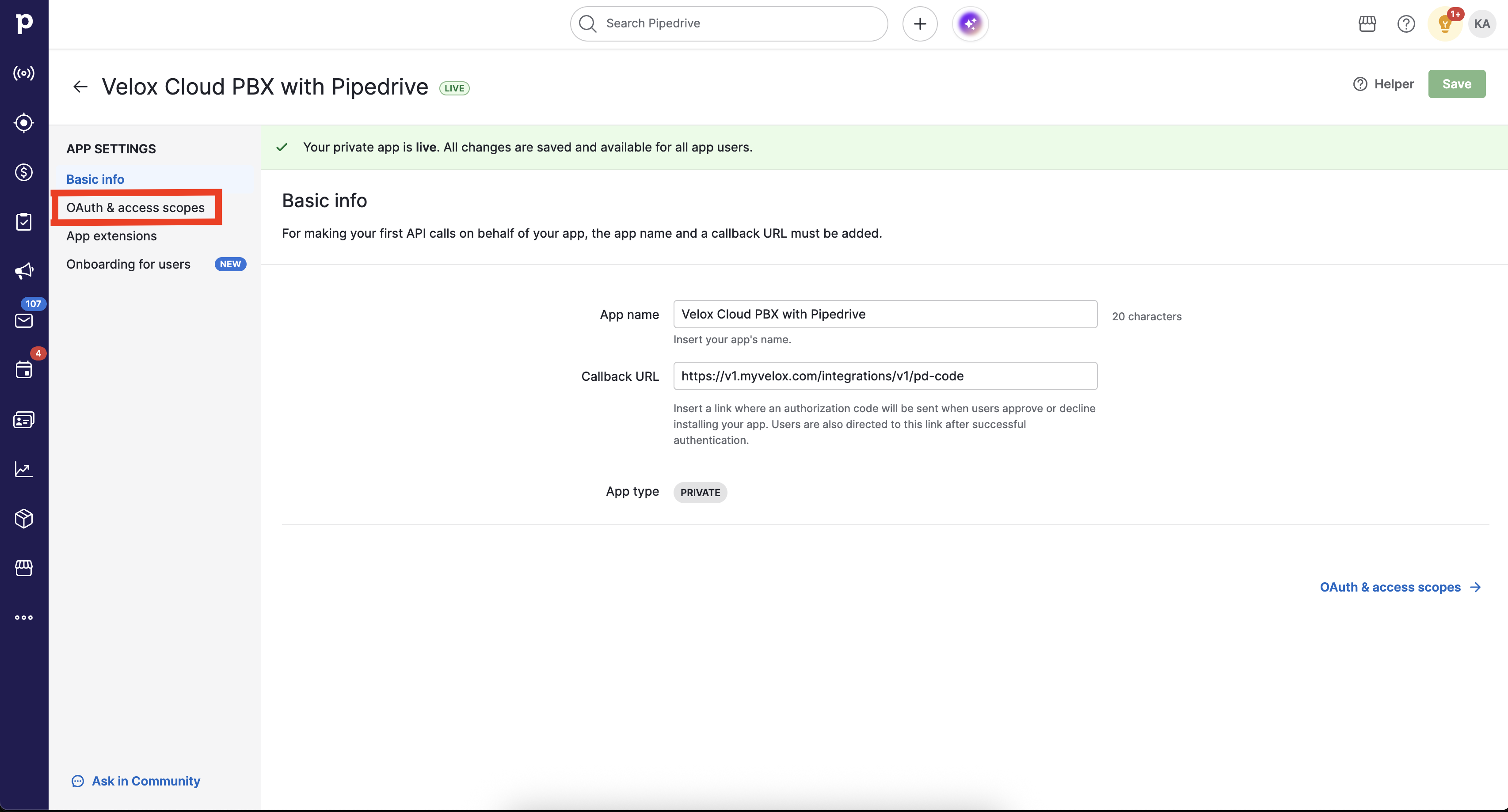Select OAuth & access scopes in sidebar
The width and height of the screenshot is (1508, 812).
pos(135,208)
